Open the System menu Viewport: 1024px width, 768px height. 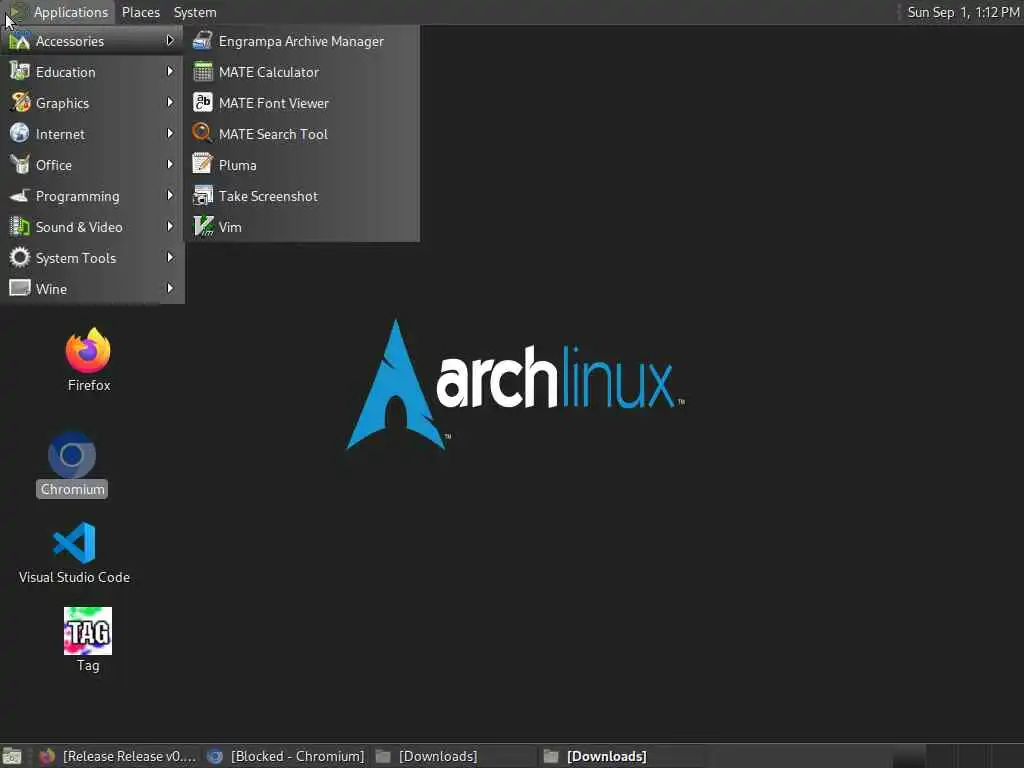pyautogui.click(x=195, y=12)
